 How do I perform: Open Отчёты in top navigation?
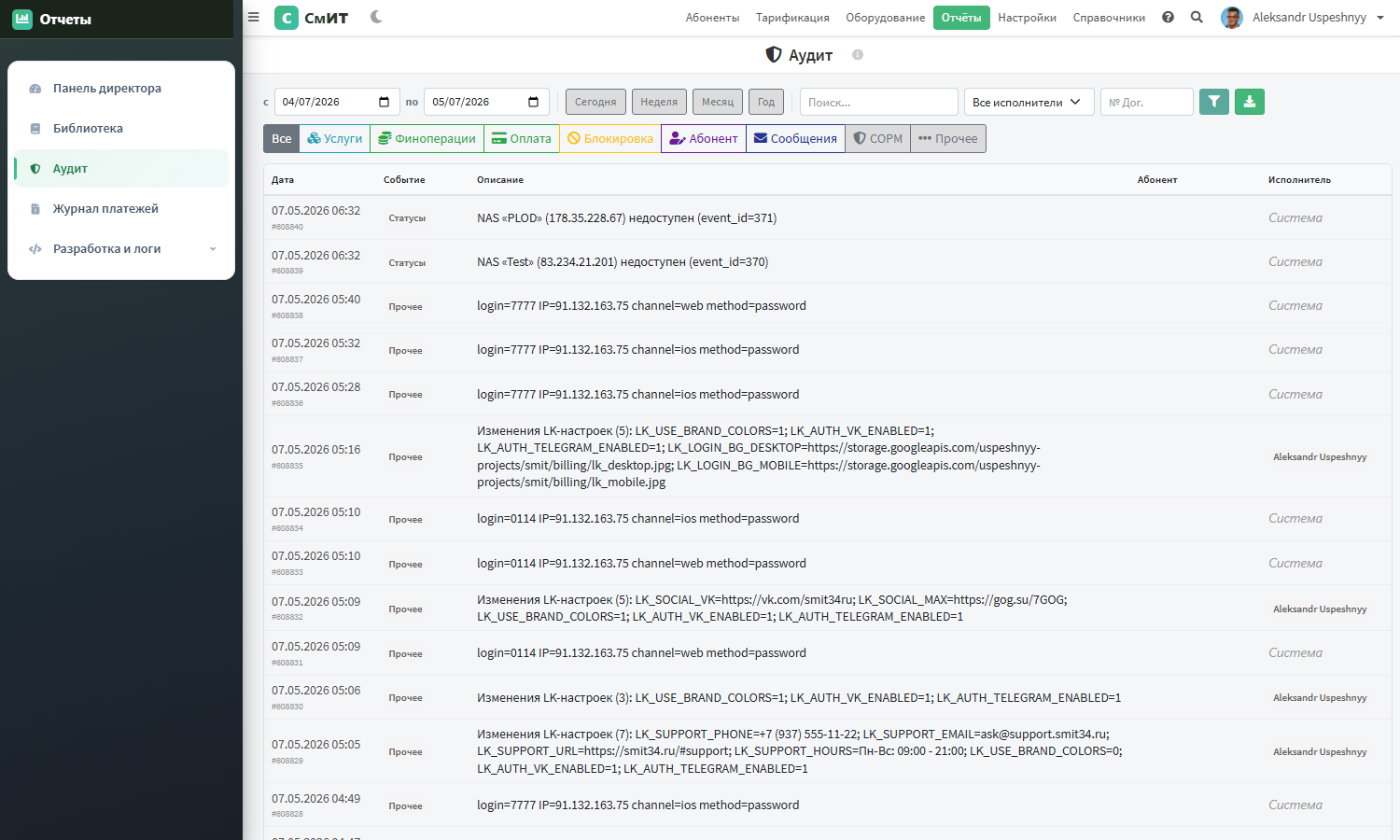tap(961, 18)
